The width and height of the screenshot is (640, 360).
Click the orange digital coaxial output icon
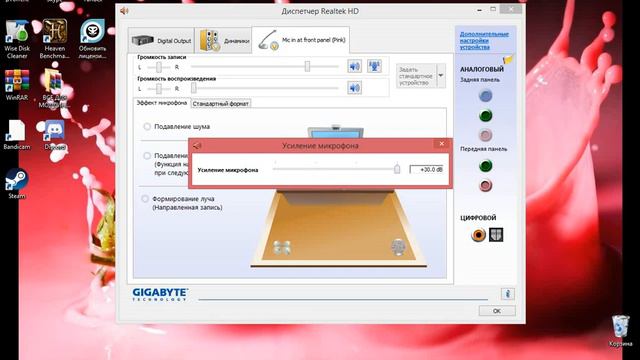pyautogui.click(x=478, y=235)
